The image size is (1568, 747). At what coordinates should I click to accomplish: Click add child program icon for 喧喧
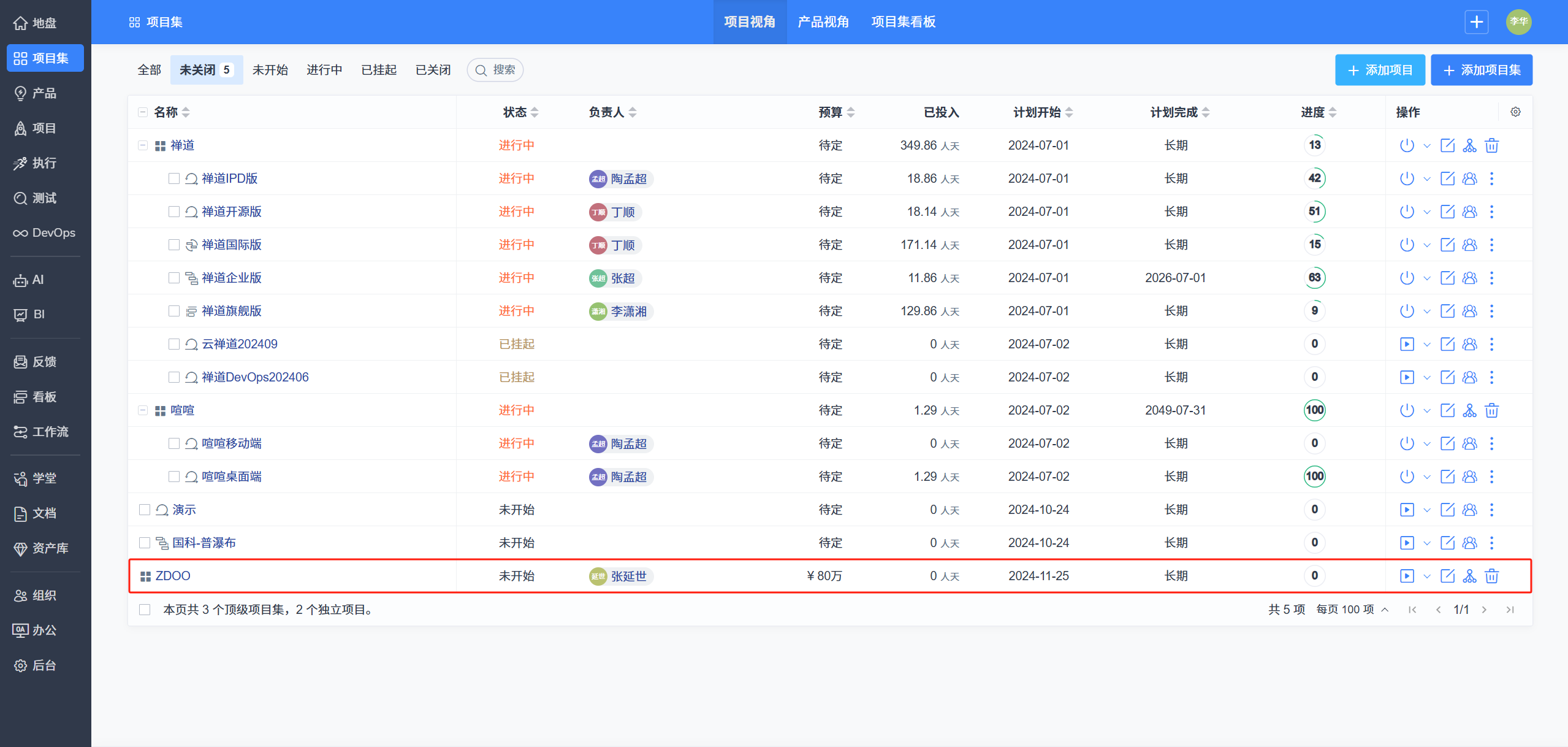1469,410
